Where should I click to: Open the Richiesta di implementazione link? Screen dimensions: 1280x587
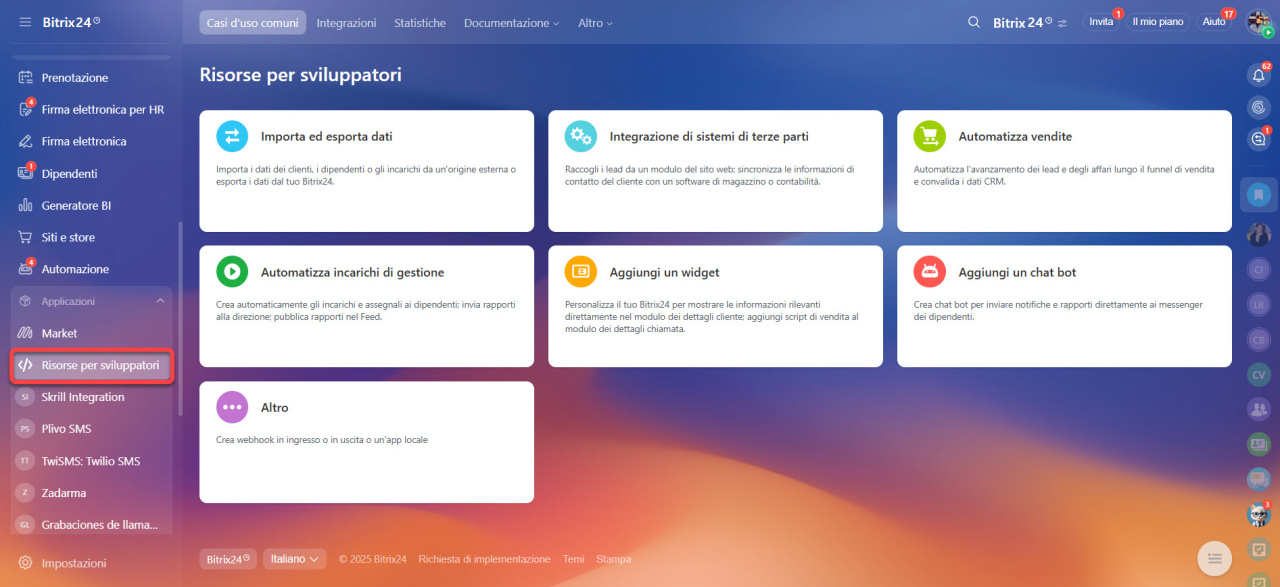[x=484, y=559]
